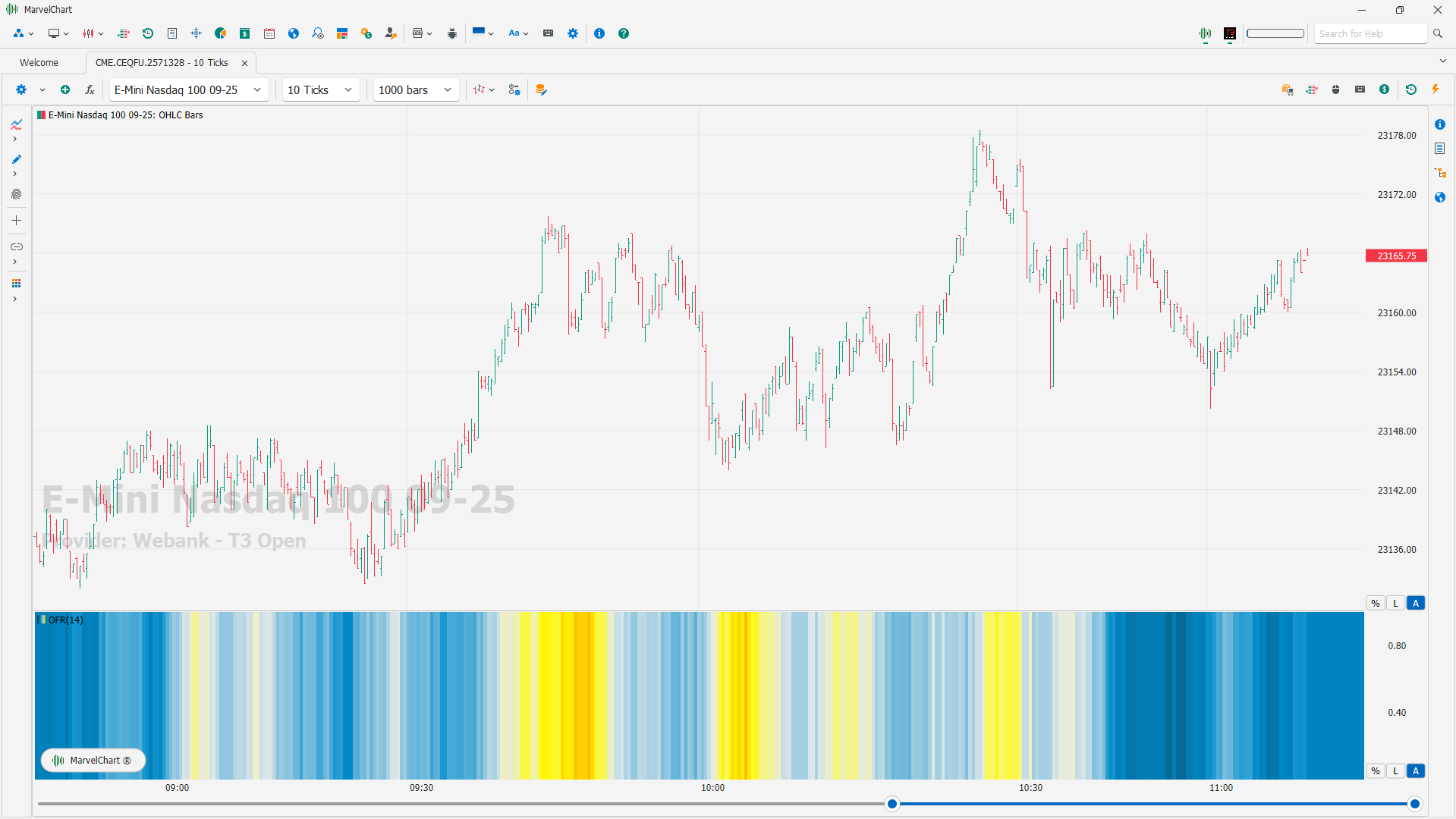Select the blue pencil drawing tool
Viewport: 1456px width, 819px height.
click(x=16, y=159)
